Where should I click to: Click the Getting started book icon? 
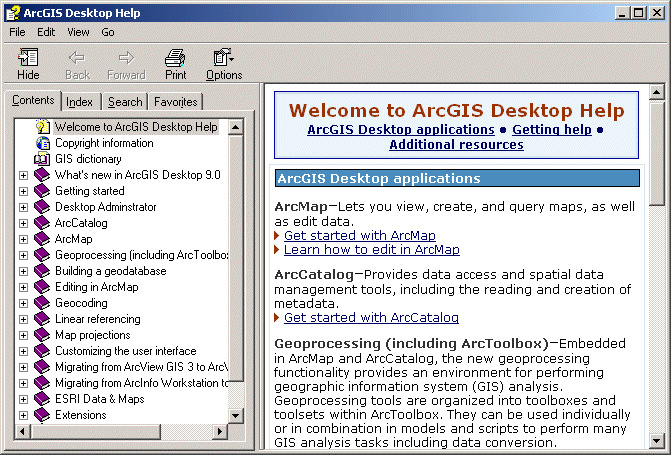click(x=42, y=191)
